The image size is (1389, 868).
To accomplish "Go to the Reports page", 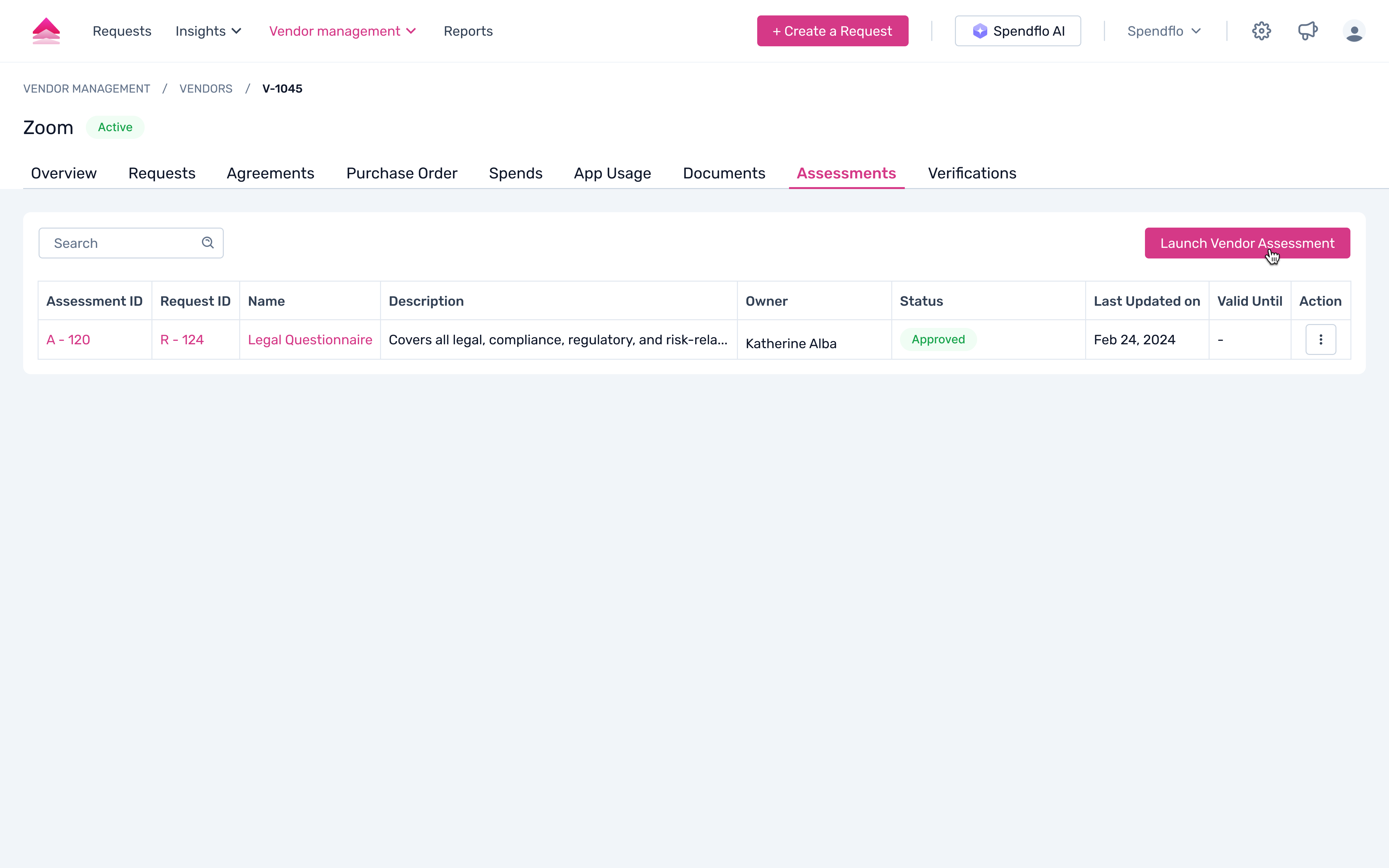I will click(x=468, y=31).
